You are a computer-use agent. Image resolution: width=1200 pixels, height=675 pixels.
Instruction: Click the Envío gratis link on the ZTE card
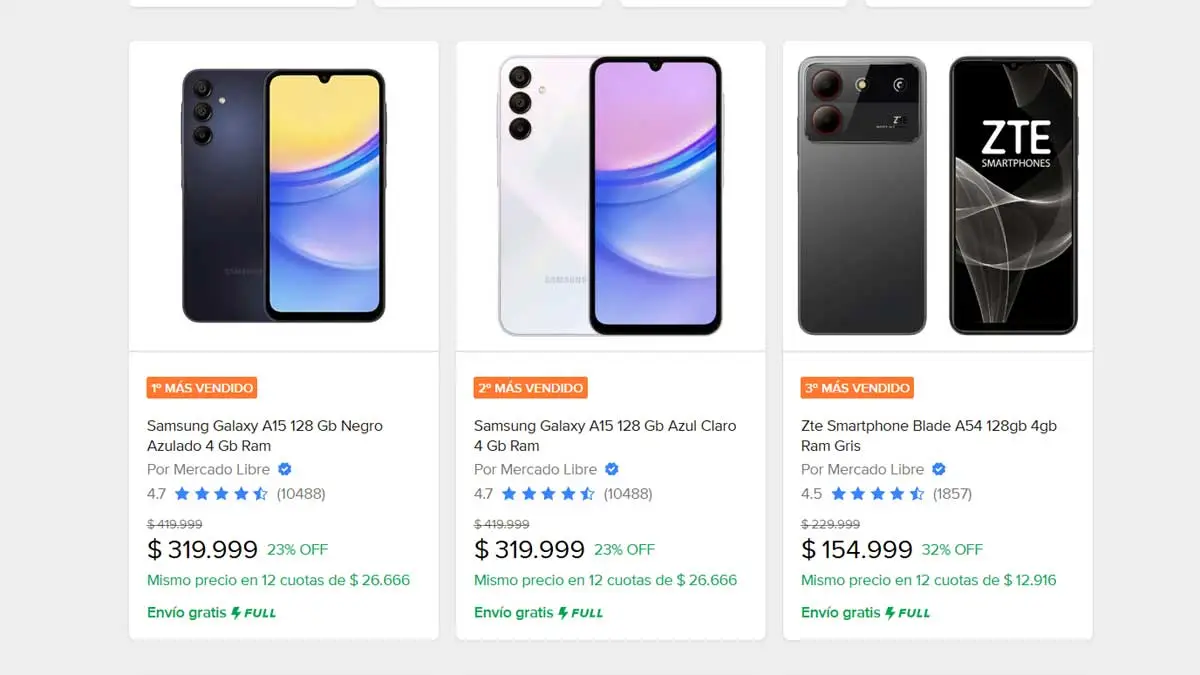tap(842, 612)
